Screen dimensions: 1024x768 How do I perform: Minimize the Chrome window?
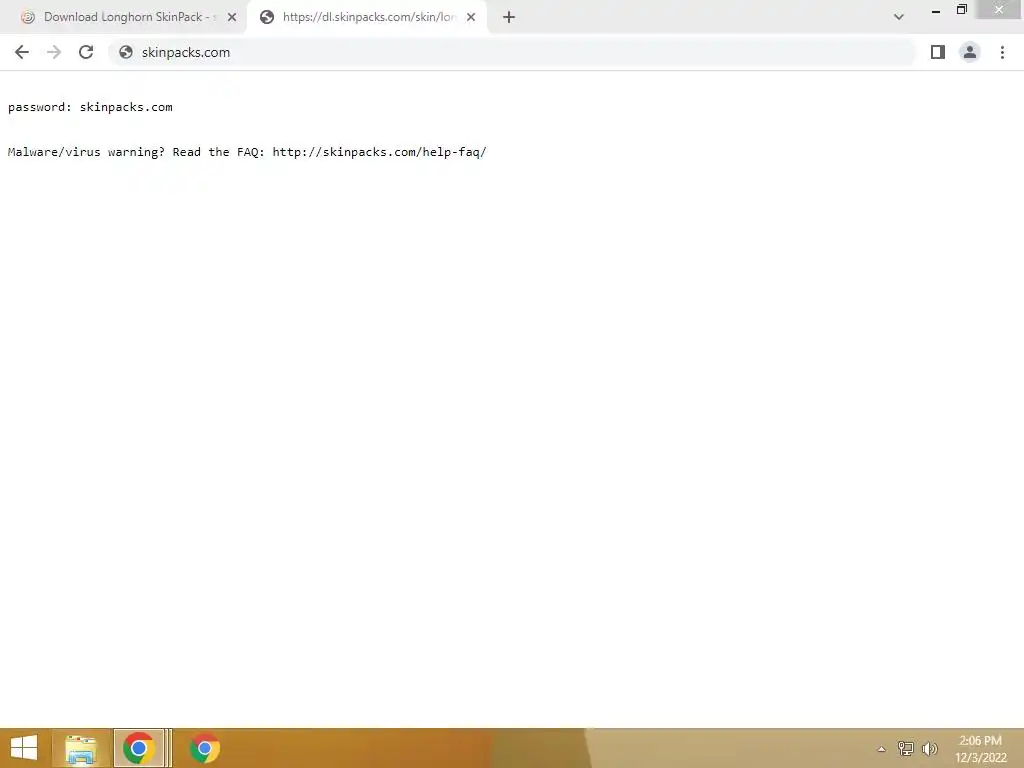pos(936,10)
